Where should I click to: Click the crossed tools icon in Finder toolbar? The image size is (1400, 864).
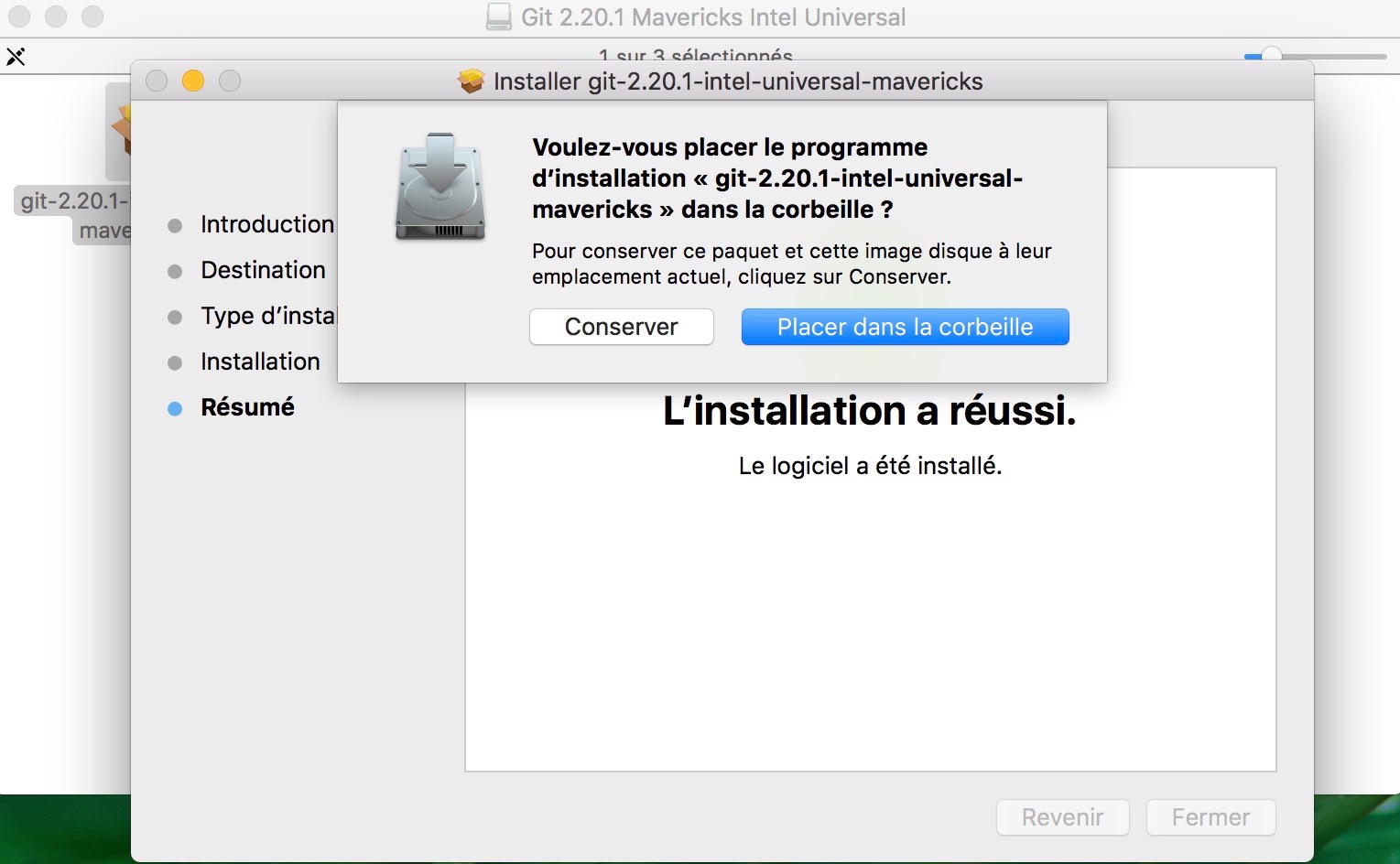coord(16,57)
